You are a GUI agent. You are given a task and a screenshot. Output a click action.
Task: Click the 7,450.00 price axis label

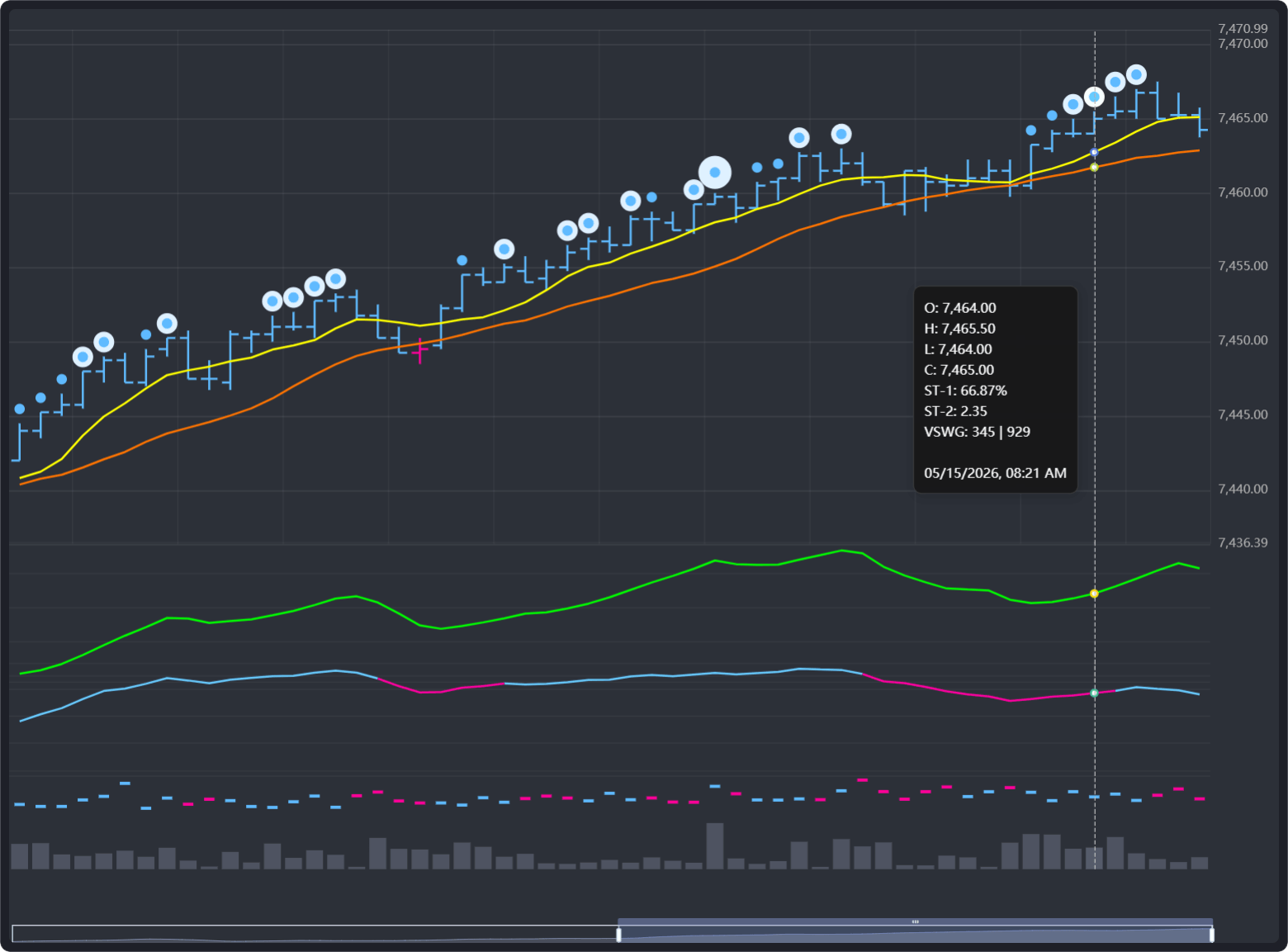click(1243, 340)
